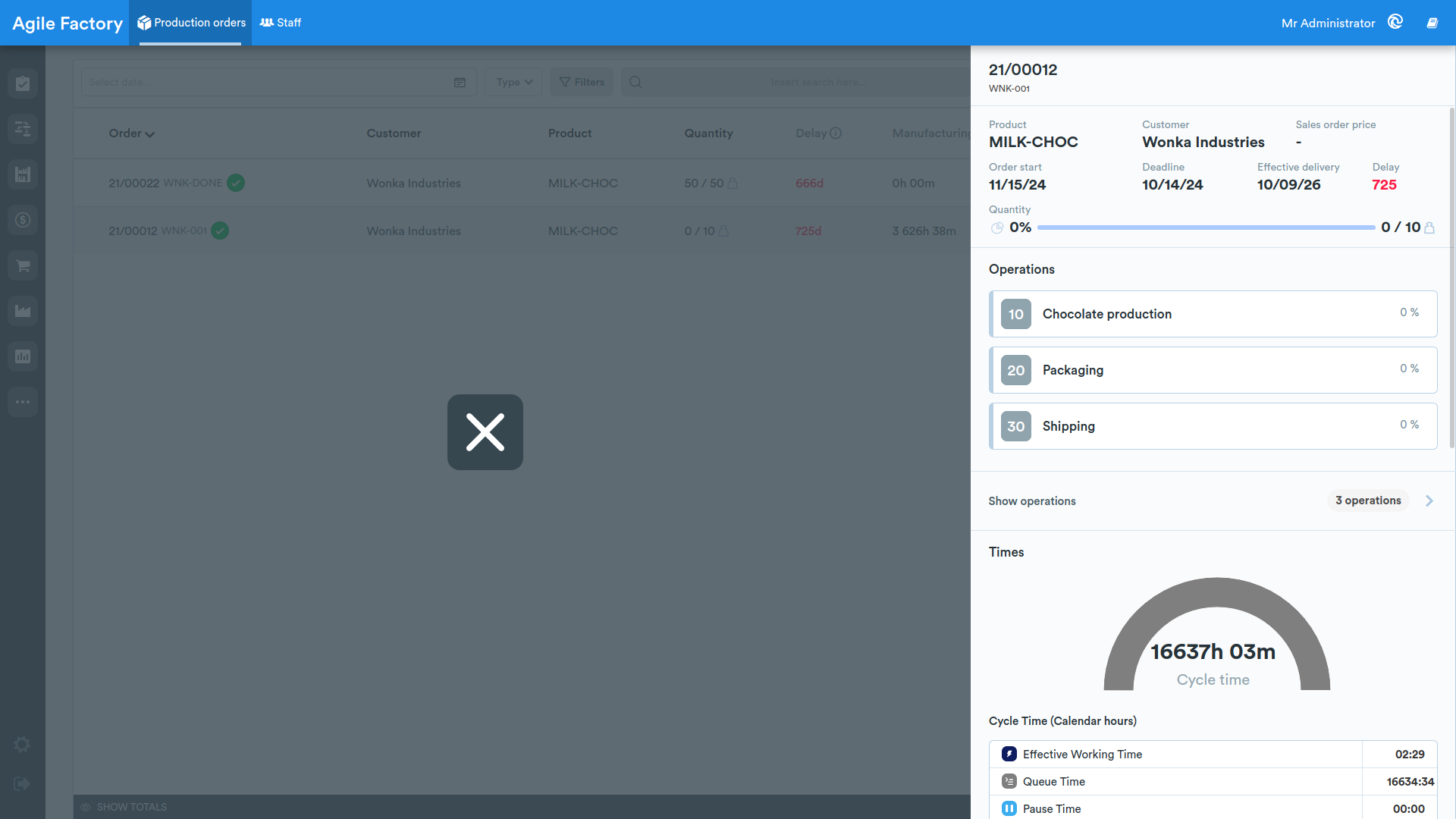Screen dimensions: 1456x819
Task: Open the Mr Administrator user menu
Action: [x=1328, y=24]
